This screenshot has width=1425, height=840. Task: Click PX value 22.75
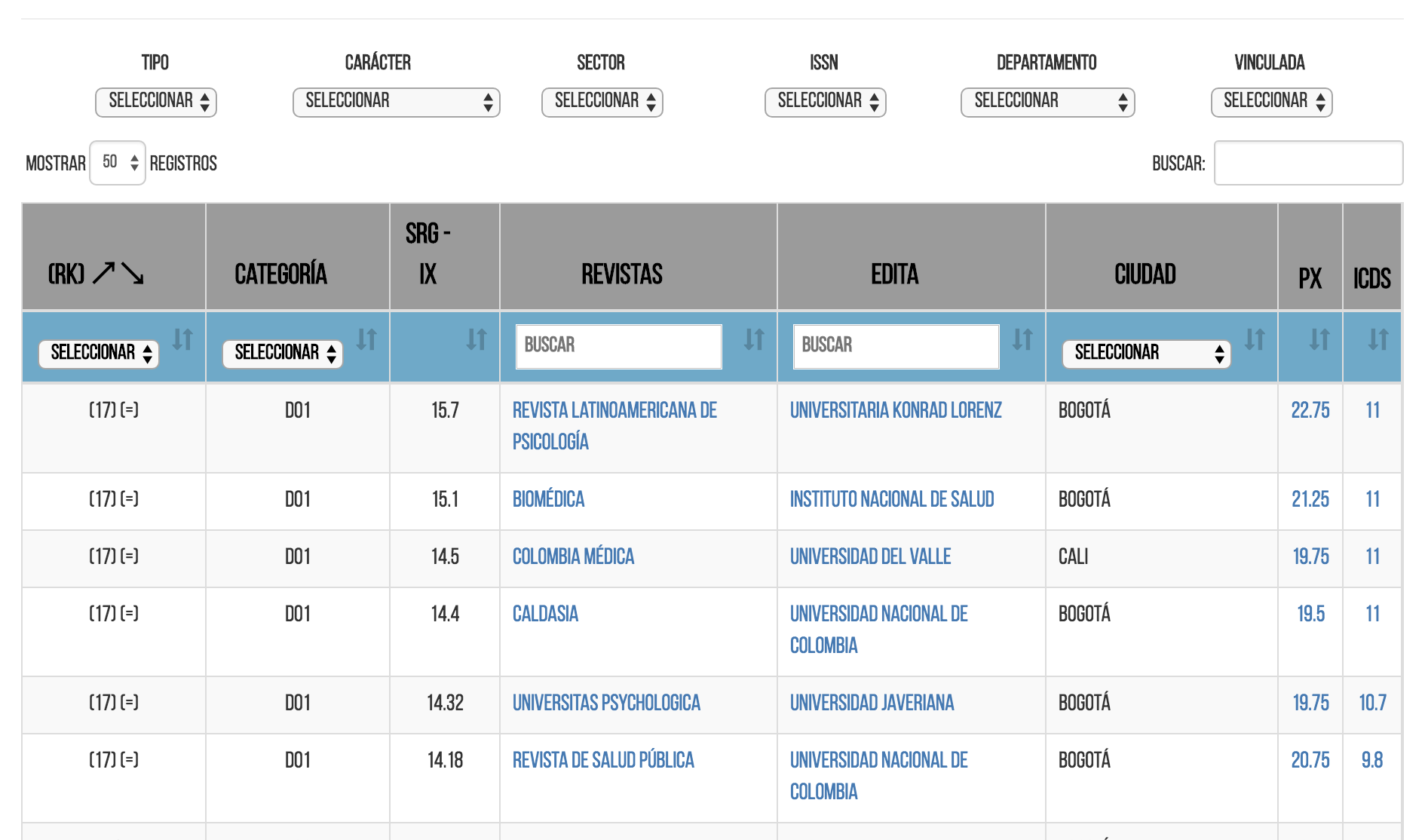[1310, 410]
